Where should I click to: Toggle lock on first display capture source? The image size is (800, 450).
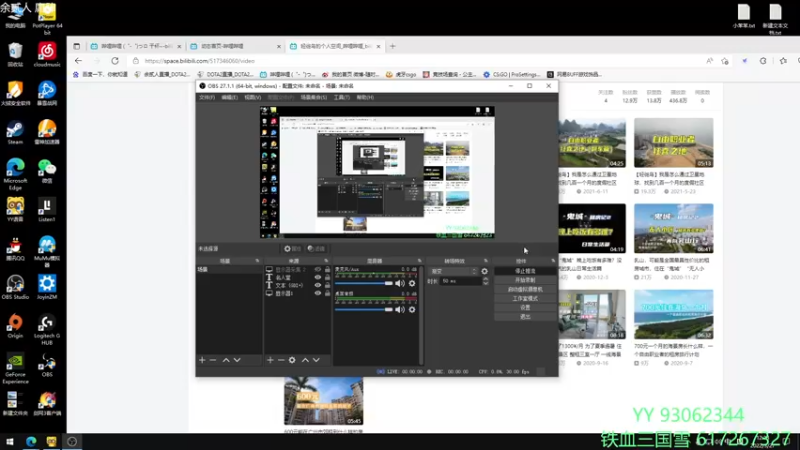click(x=328, y=269)
